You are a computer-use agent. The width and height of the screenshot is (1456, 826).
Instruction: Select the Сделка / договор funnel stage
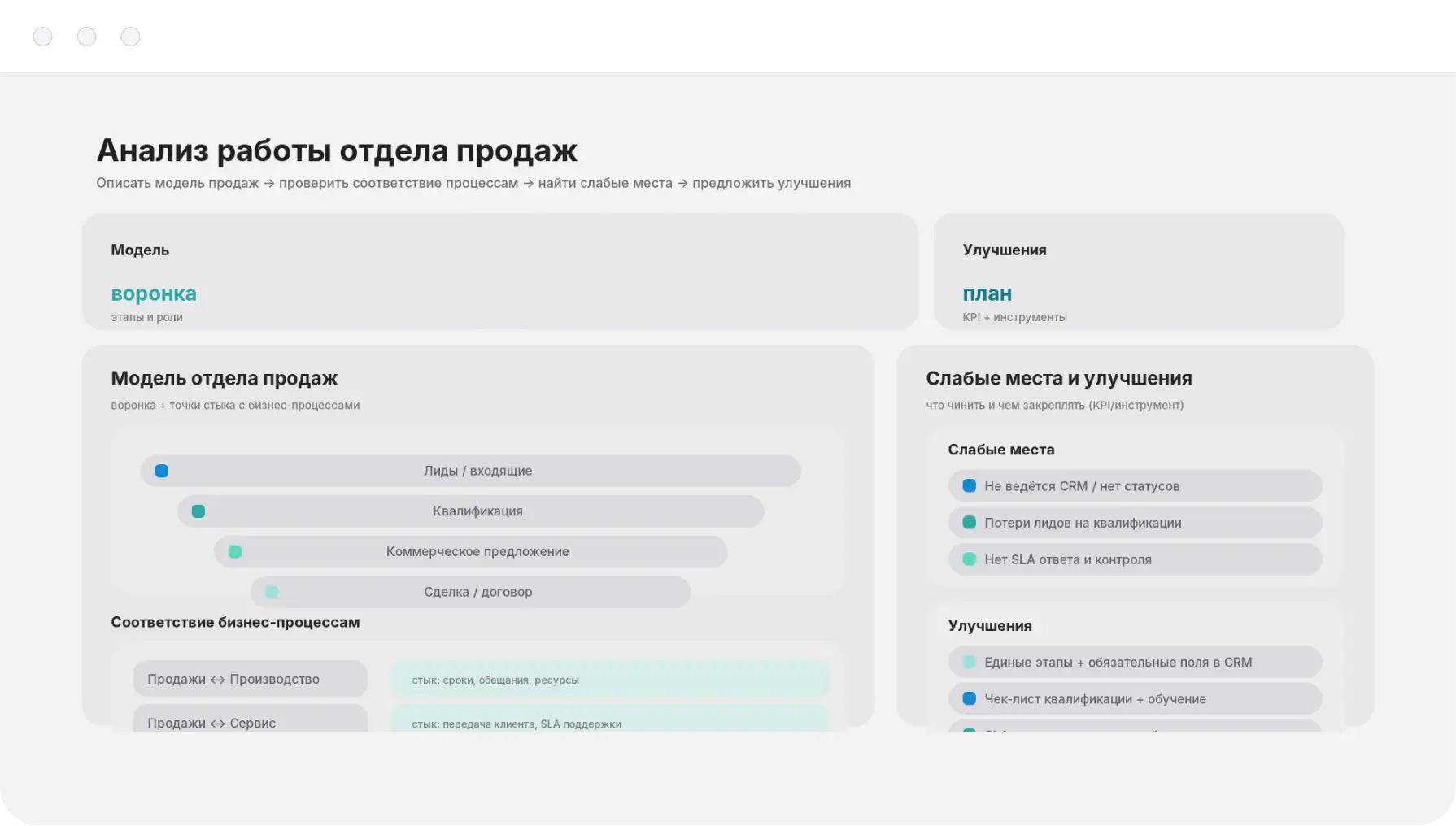pyautogui.click(x=477, y=592)
